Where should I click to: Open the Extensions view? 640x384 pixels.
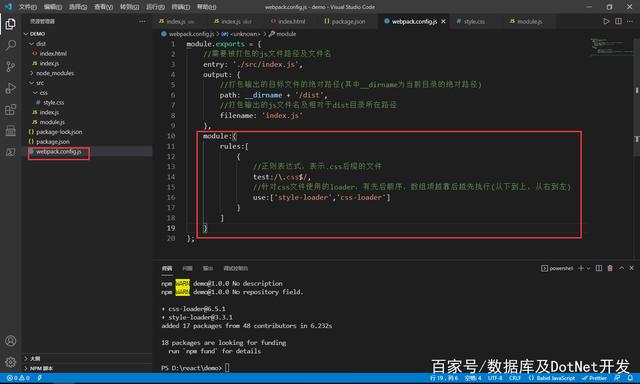[11, 110]
